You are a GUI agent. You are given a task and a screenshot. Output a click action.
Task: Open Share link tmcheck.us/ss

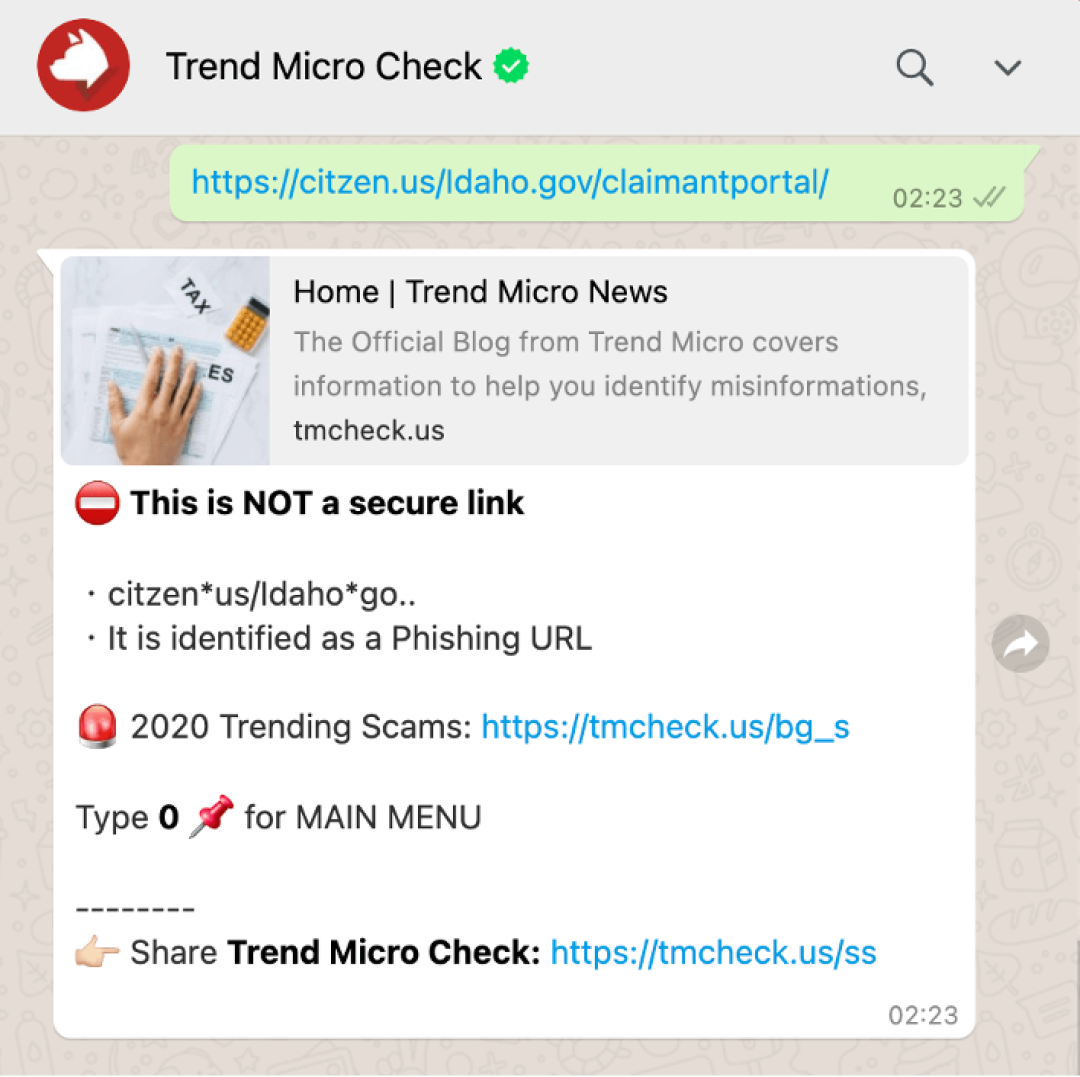(x=714, y=952)
